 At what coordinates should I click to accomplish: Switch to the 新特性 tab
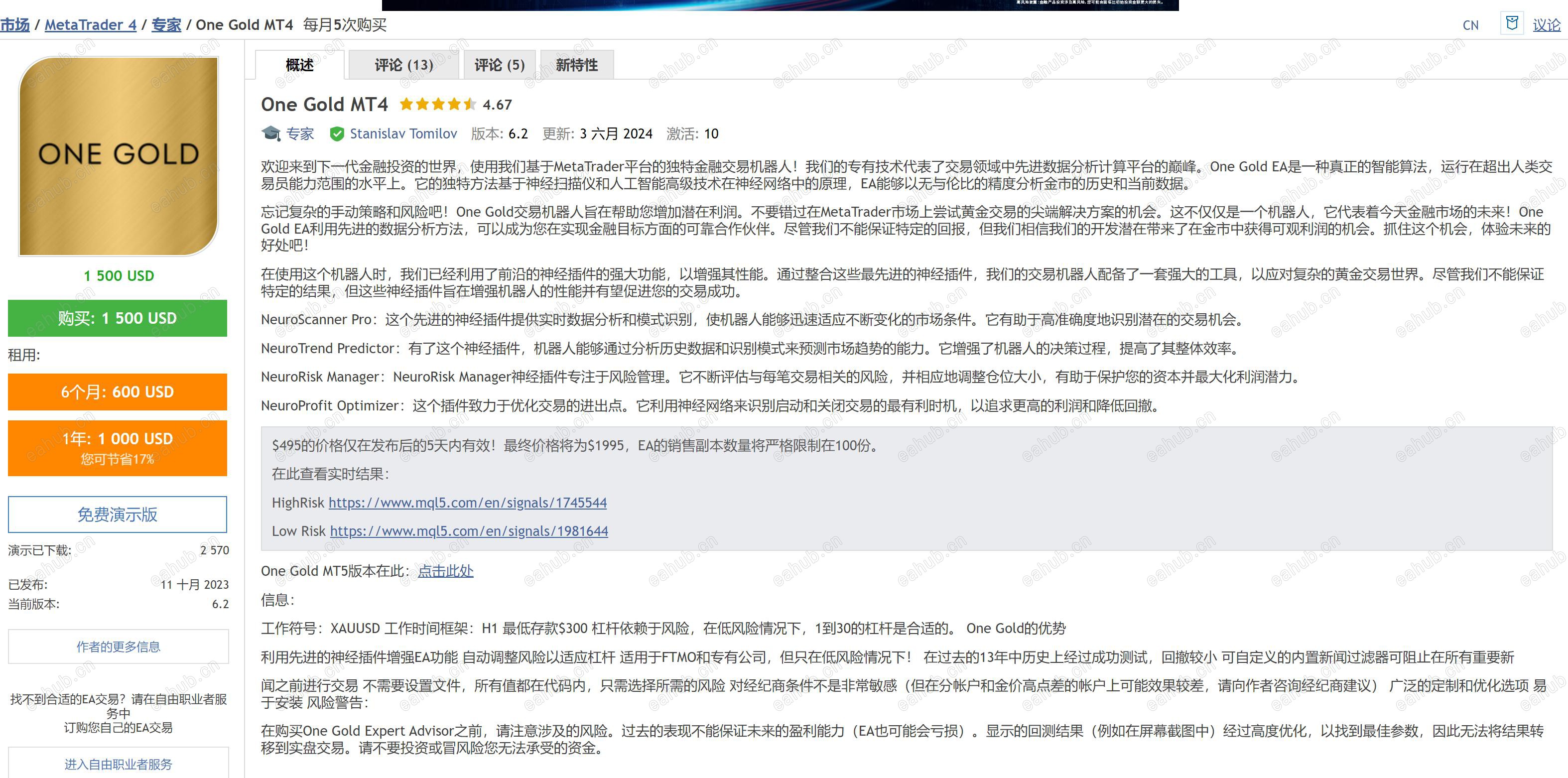coord(576,65)
